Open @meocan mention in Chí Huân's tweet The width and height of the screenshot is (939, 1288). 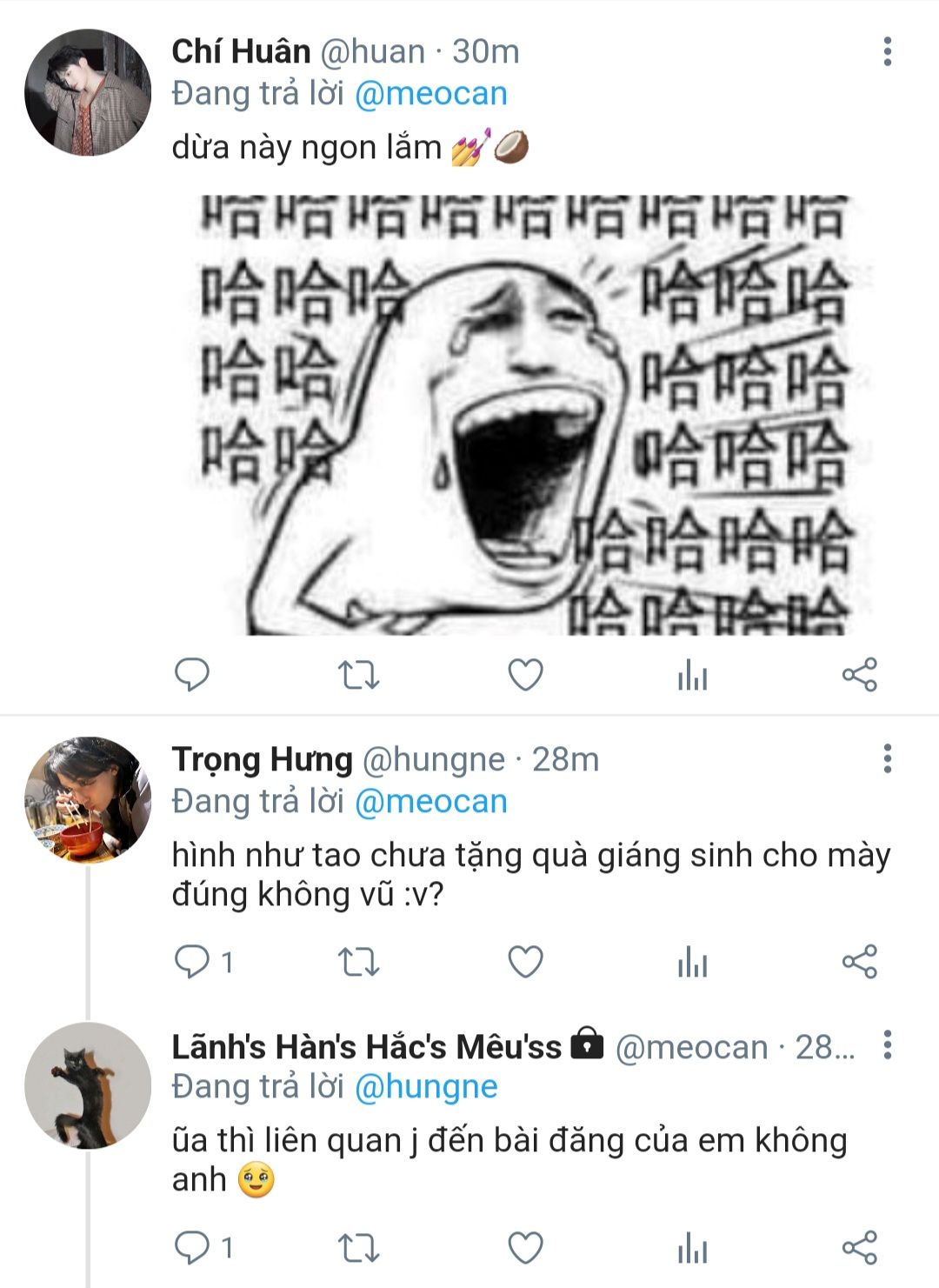pos(430,94)
